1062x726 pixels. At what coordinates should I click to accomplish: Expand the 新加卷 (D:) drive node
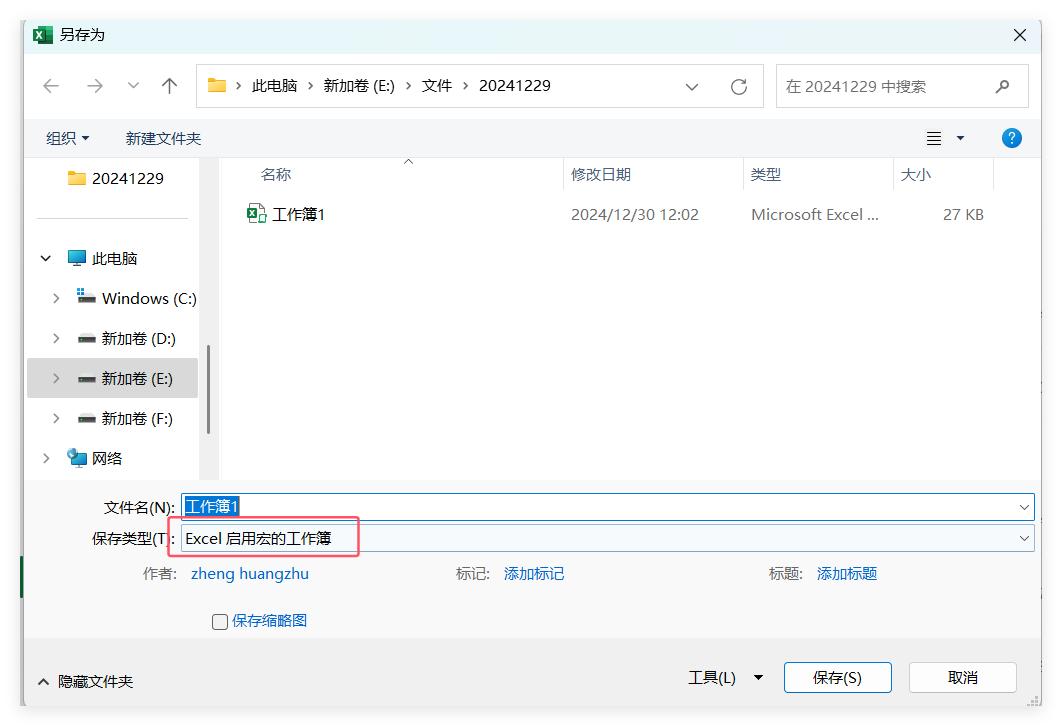coord(56,338)
